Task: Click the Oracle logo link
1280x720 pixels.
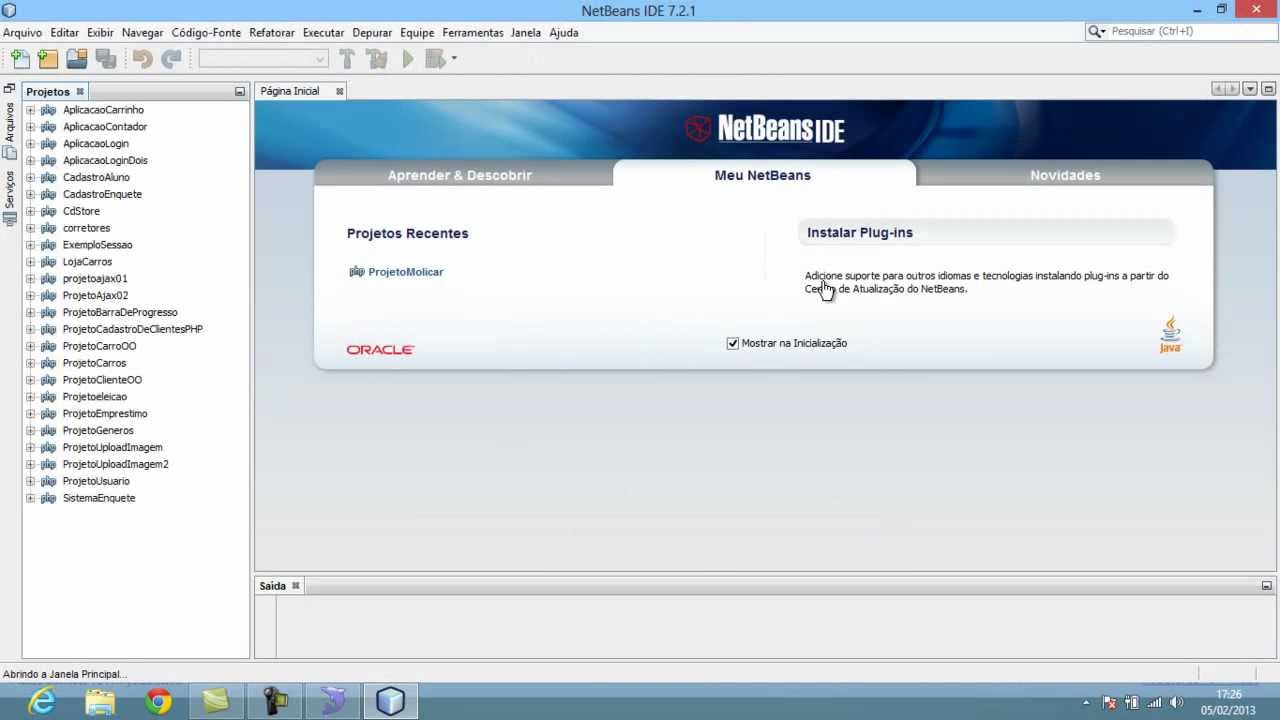Action: point(380,350)
